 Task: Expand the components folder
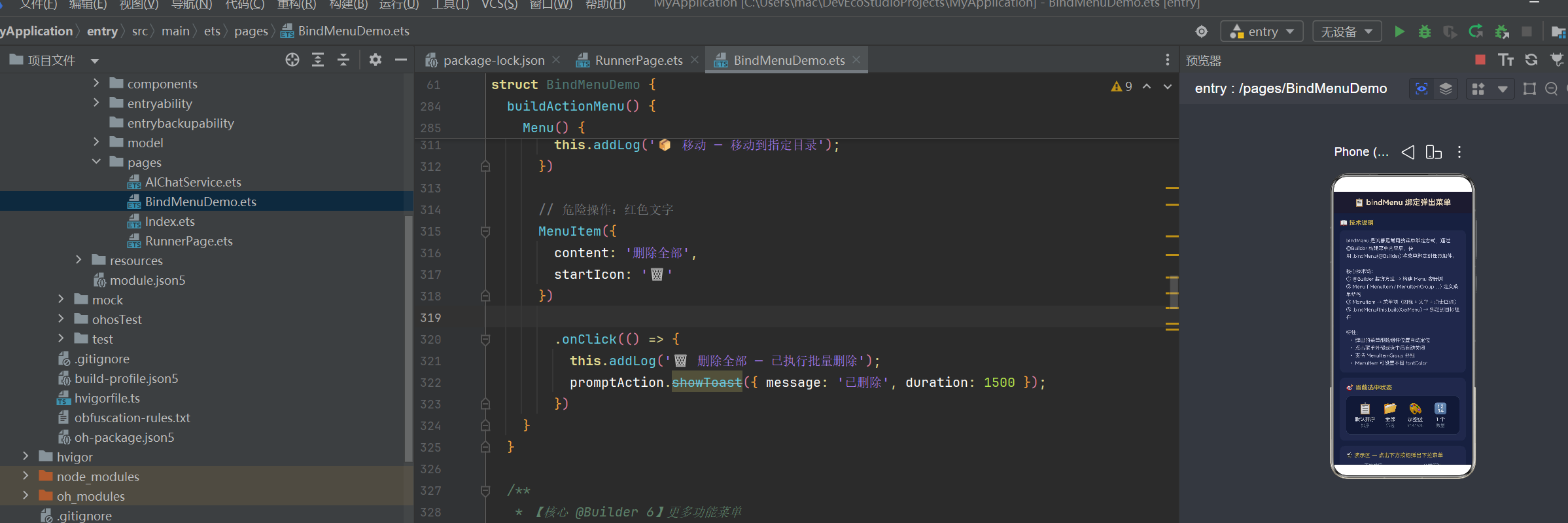click(x=96, y=83)
